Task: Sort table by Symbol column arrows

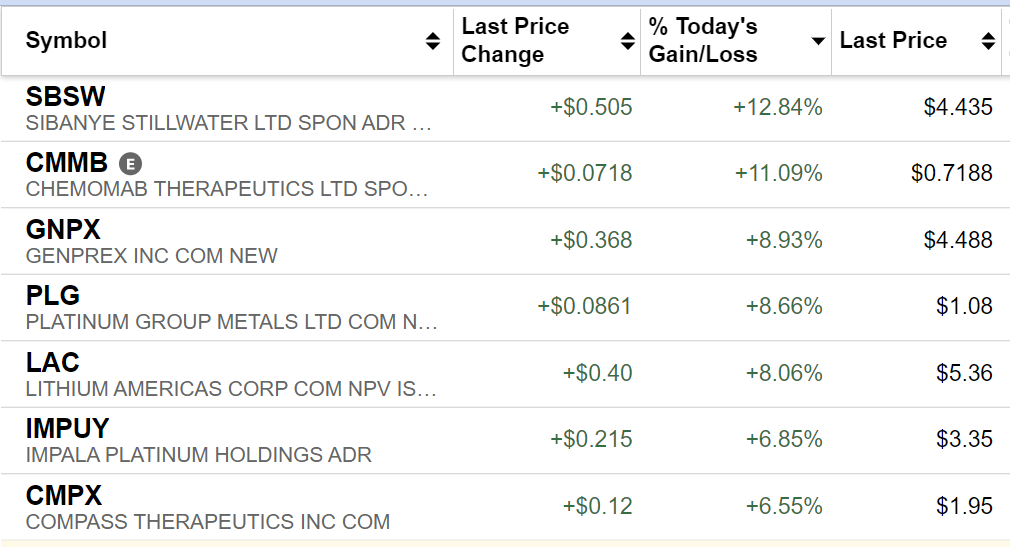Action: click(x=432, y=41)
